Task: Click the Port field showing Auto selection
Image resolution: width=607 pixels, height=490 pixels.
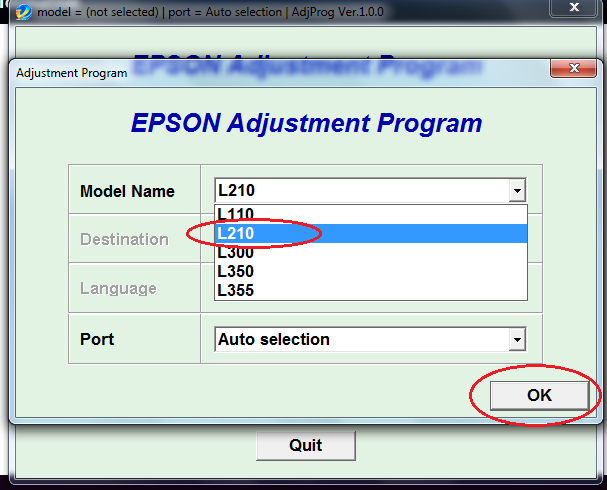Action: [370, 339]
